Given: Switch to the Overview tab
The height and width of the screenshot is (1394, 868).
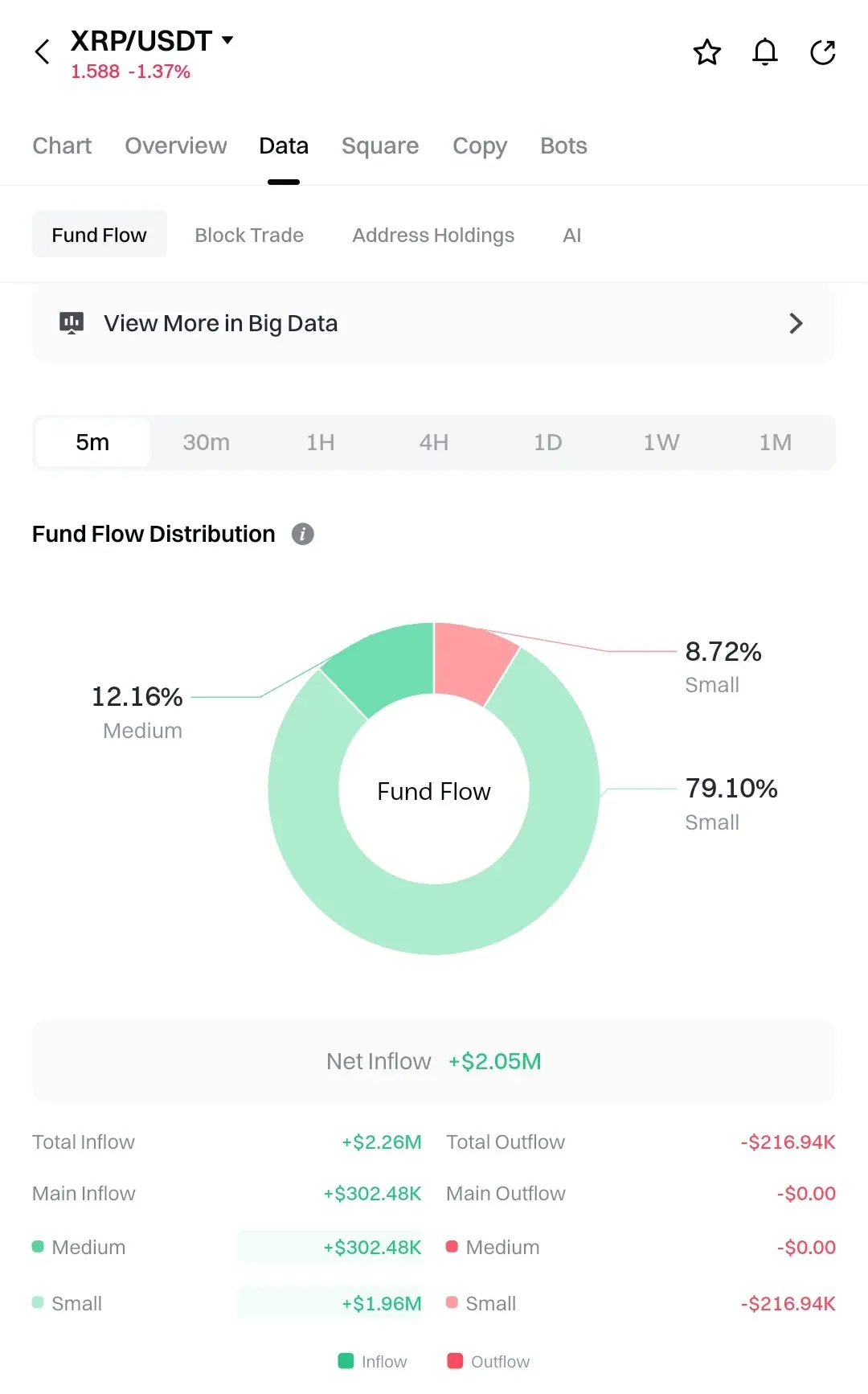Looking at the screenshot, I should (x=176, y=146).
